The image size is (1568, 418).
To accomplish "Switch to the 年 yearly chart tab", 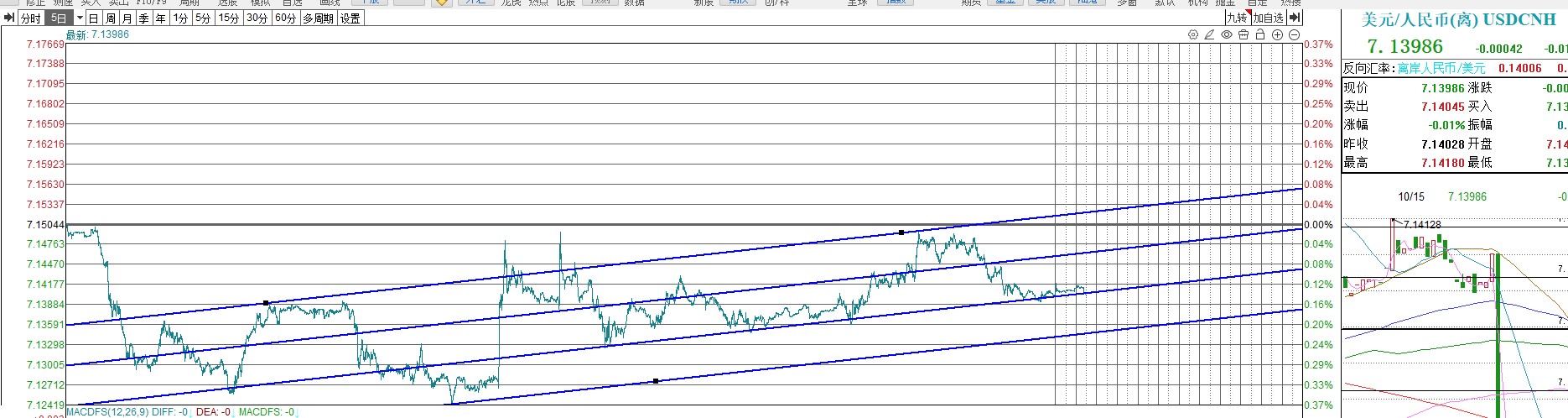I will 161,18.
